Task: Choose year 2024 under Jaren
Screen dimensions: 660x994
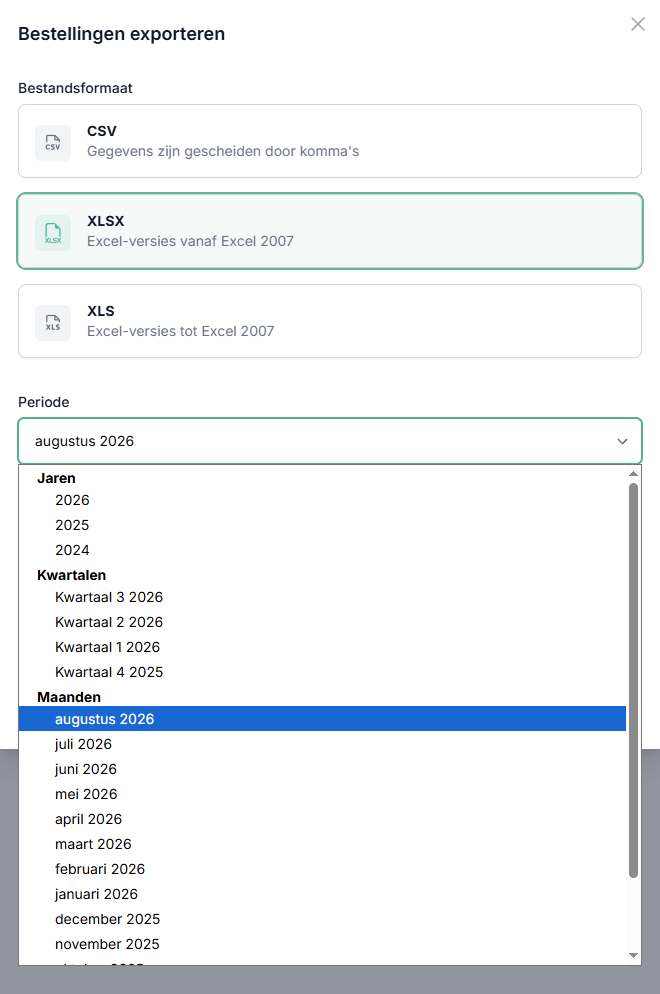Action: coord(322,550)
